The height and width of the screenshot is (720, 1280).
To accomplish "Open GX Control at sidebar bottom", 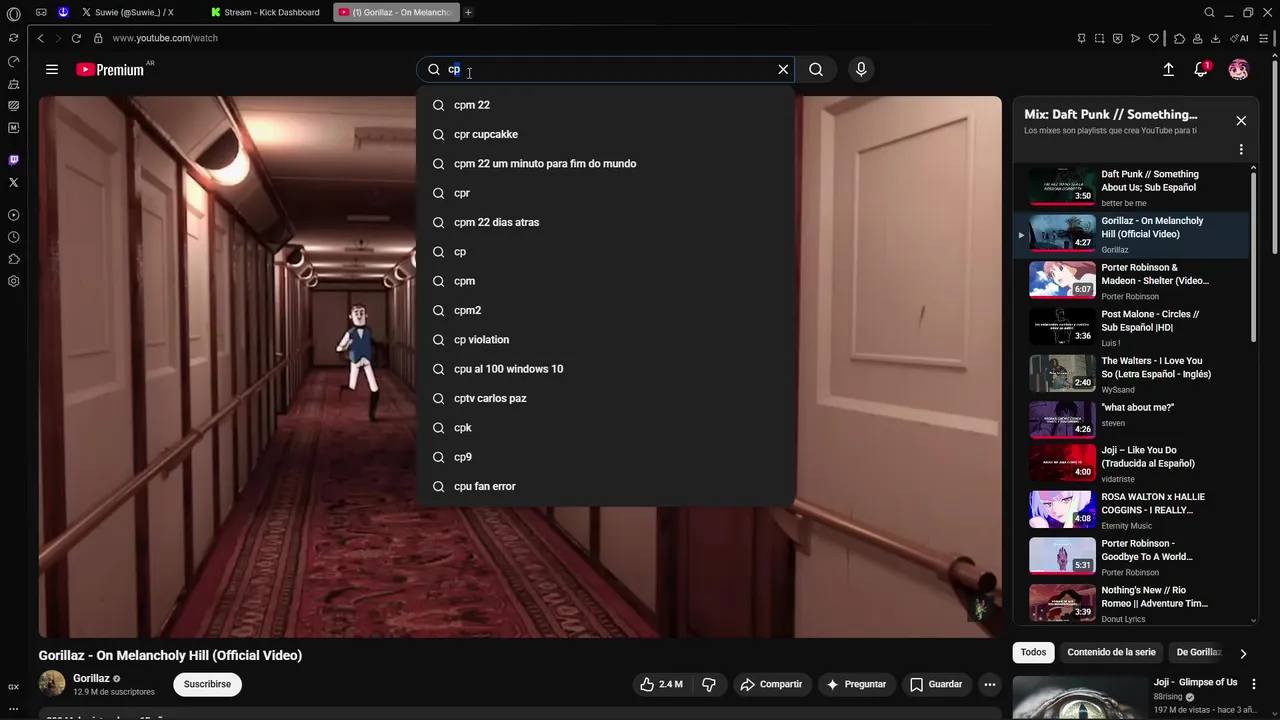I will pos(13,687).
